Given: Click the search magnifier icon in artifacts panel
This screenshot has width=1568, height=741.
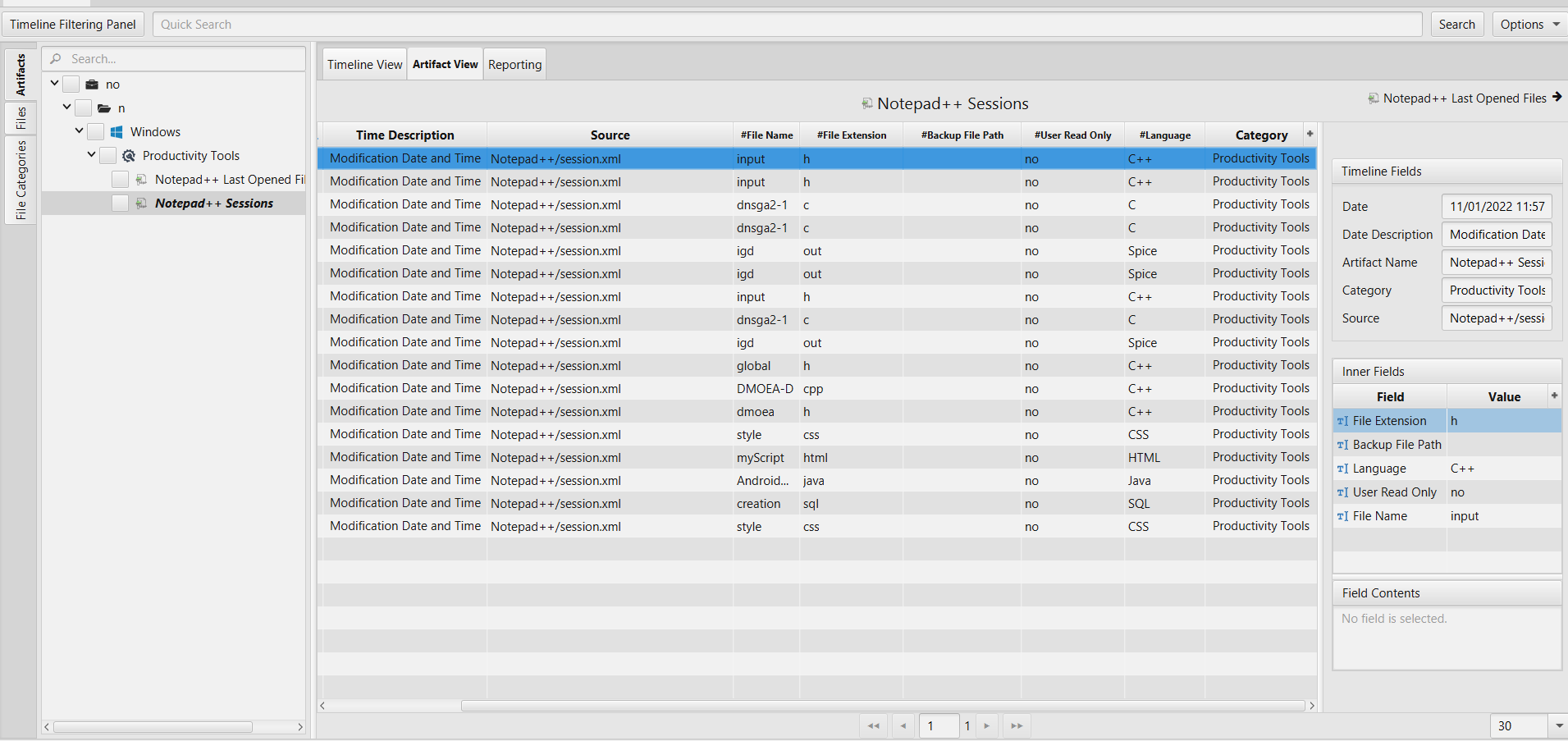Looking at the screenshot, I should click(x=56, y=59).
